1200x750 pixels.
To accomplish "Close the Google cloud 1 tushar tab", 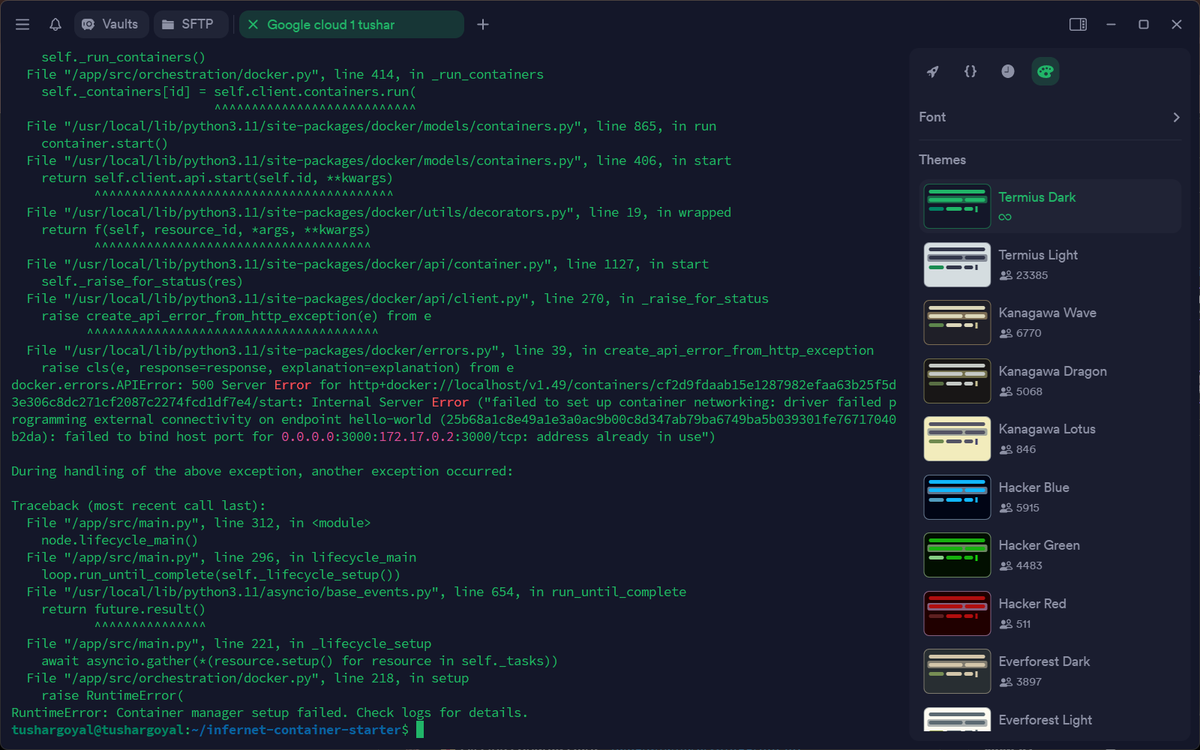I will coord(253,24).
